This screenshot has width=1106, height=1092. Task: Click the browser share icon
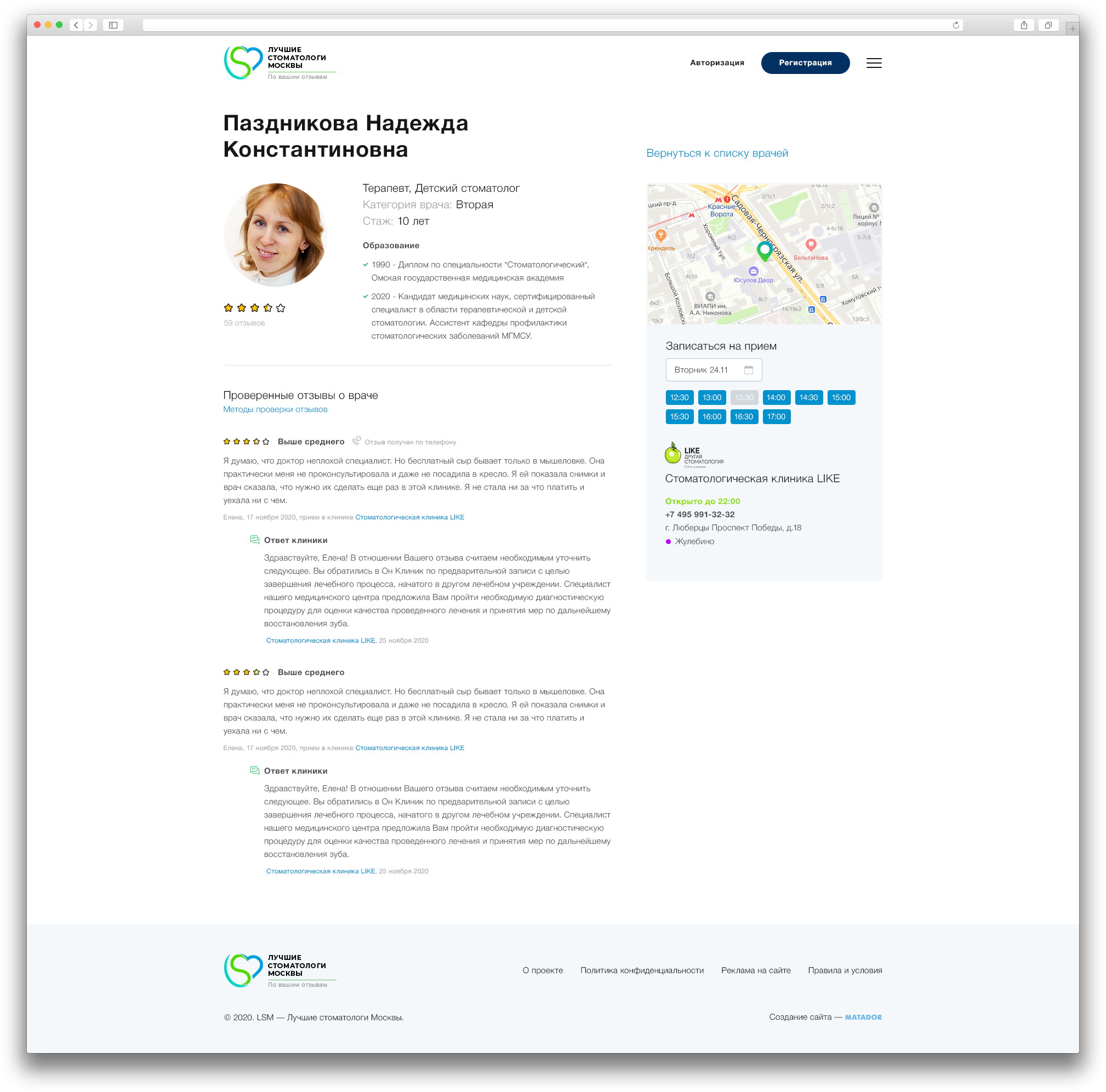(1024, 25)
